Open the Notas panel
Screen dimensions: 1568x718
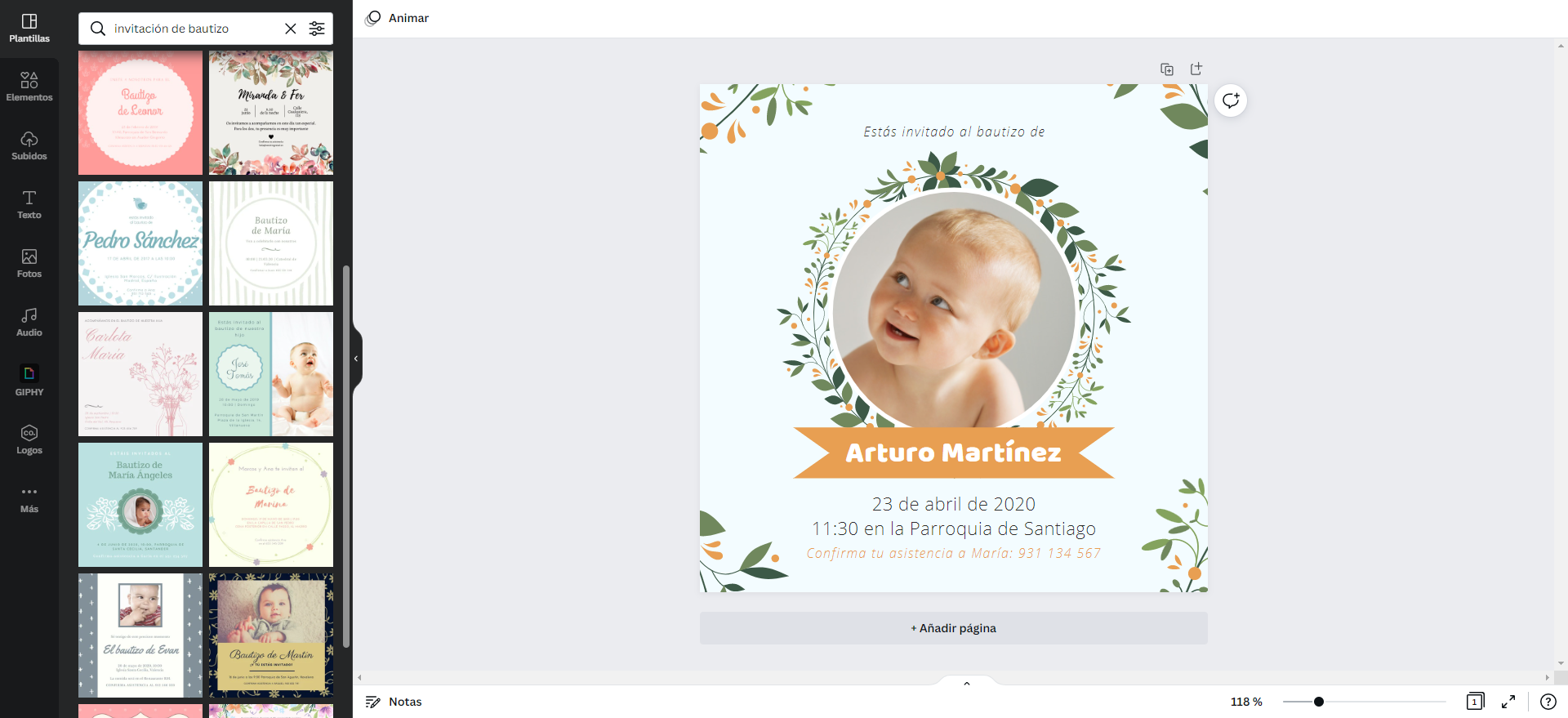pos(394,702)
